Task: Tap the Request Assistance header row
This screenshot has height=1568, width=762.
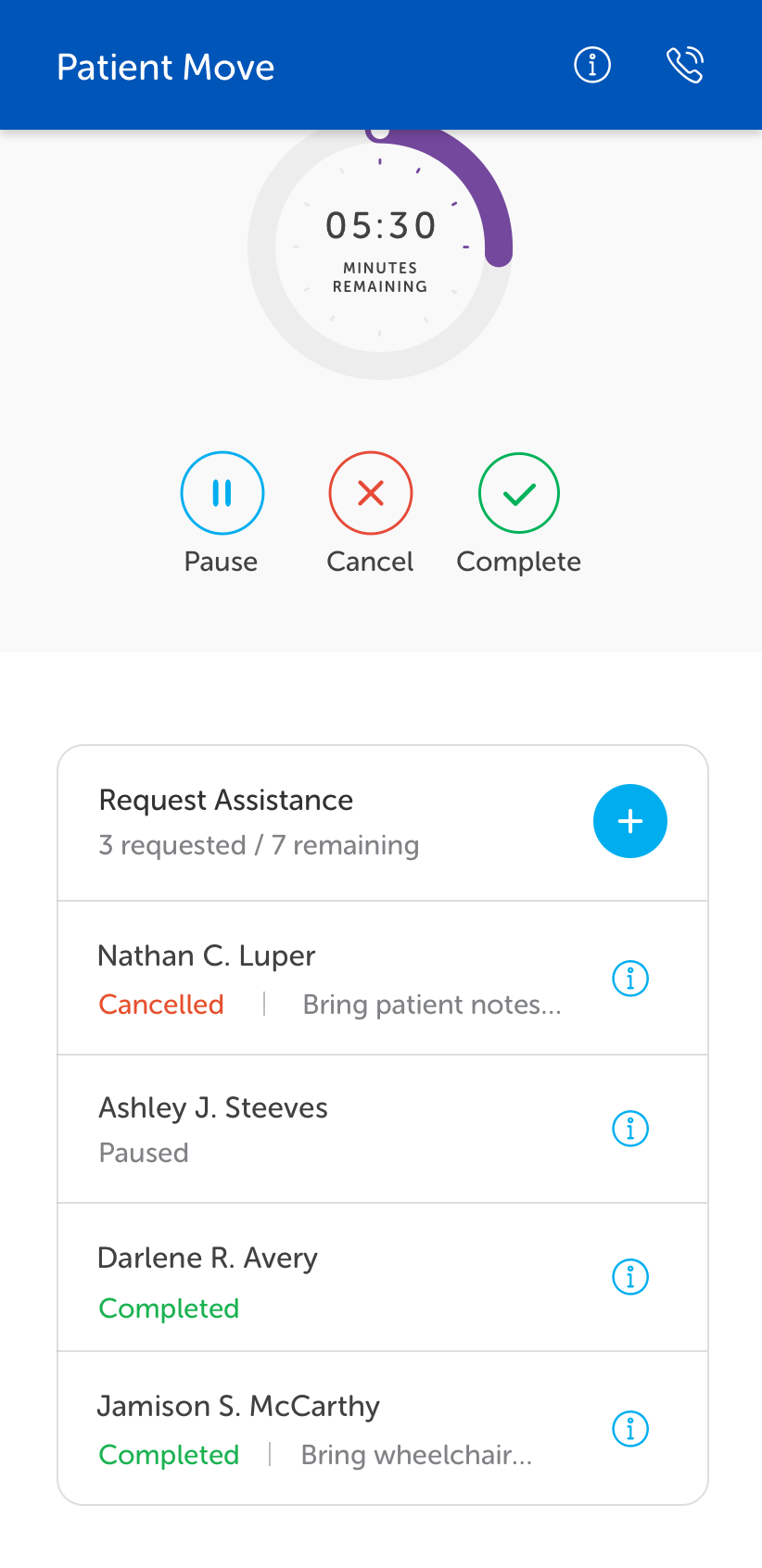Action: click(x=306, y=821)
